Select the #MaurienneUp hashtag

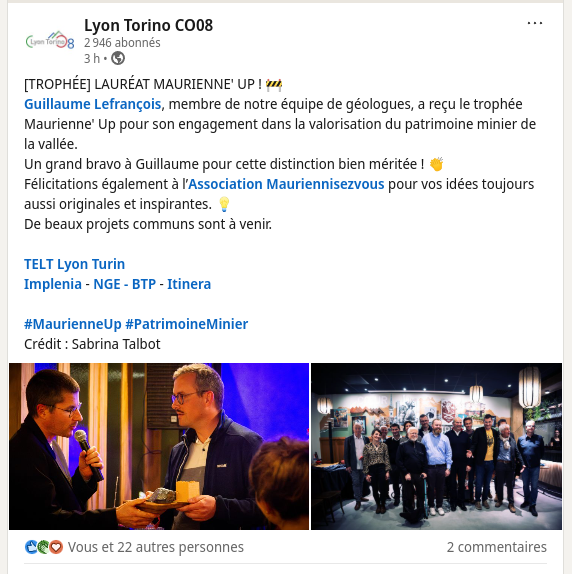[x=72, y=324]
